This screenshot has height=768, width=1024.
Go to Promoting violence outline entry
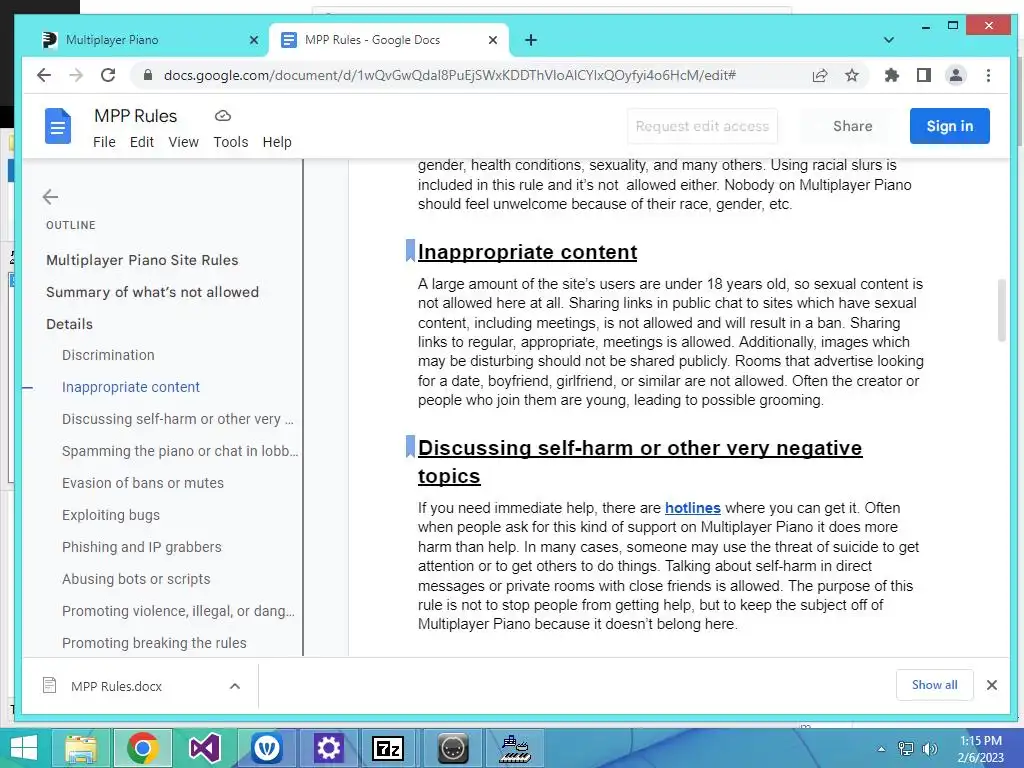coord(178,611)
